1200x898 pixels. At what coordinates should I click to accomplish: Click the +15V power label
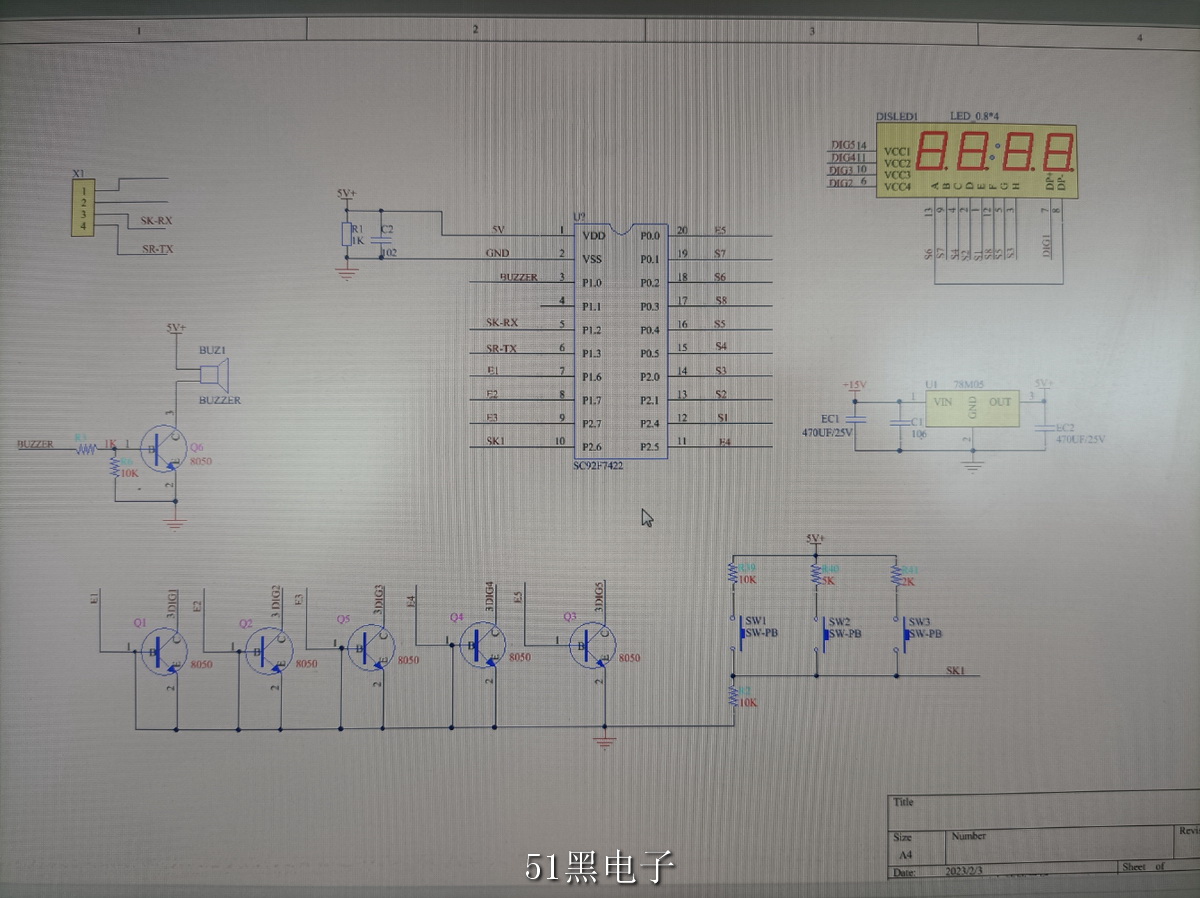click(x=856, y=385)
